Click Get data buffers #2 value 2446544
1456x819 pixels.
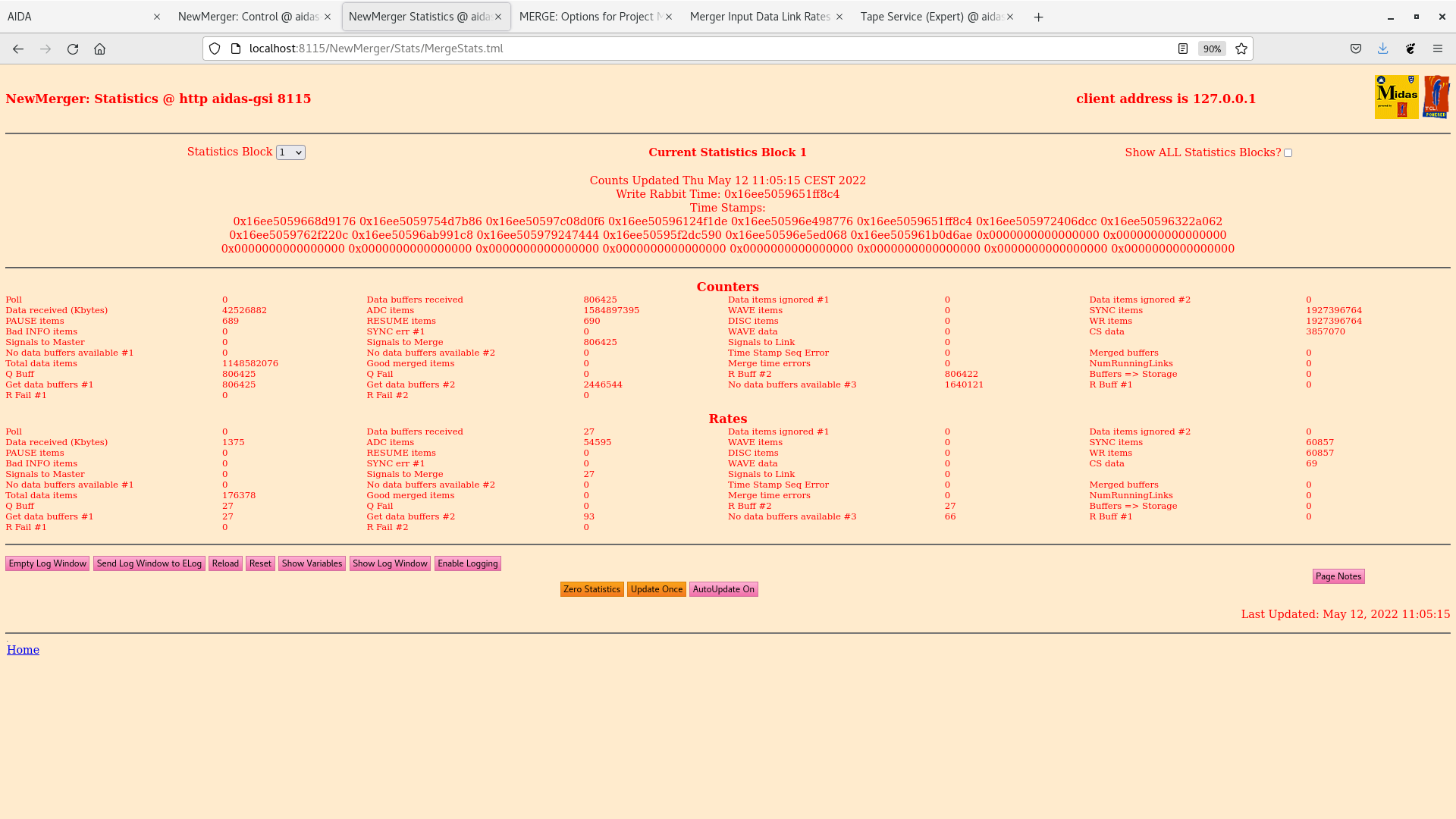(x=603, y=384)
